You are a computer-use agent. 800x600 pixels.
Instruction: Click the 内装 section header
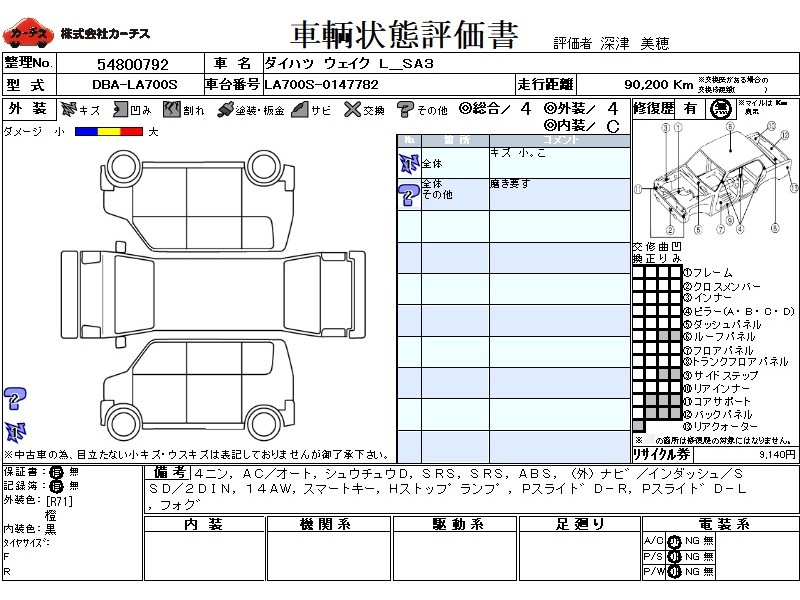click(204, 524)
